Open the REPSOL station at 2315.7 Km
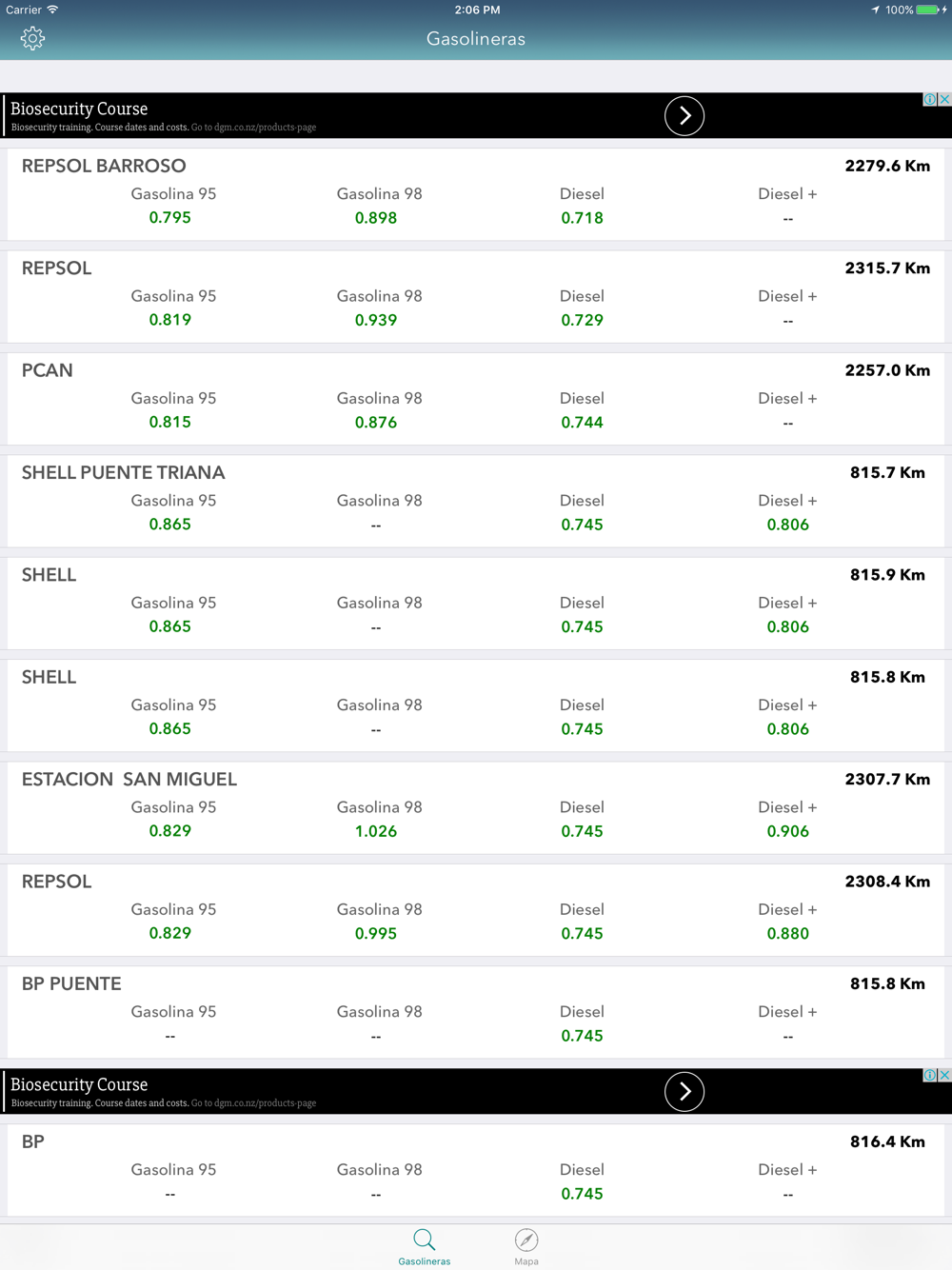The image size is (952, 1270). (x=476, y=296)
